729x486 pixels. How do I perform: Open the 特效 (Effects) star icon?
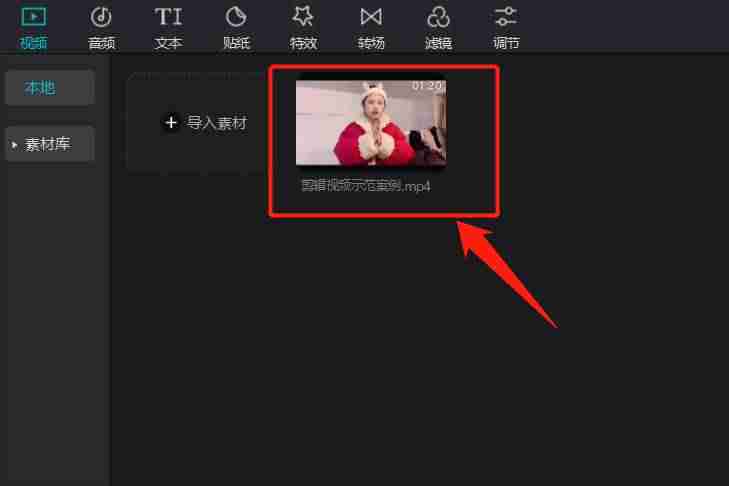click(303, 17)
